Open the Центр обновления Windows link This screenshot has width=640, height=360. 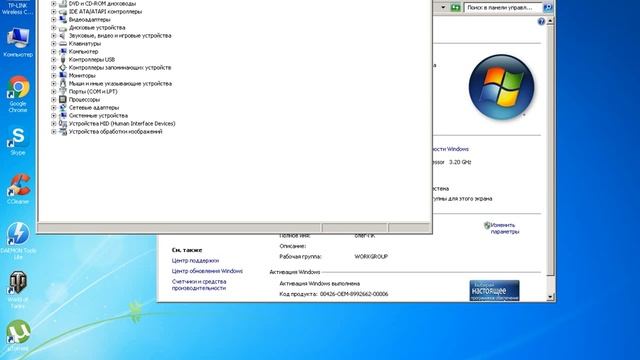pos(207,271)
